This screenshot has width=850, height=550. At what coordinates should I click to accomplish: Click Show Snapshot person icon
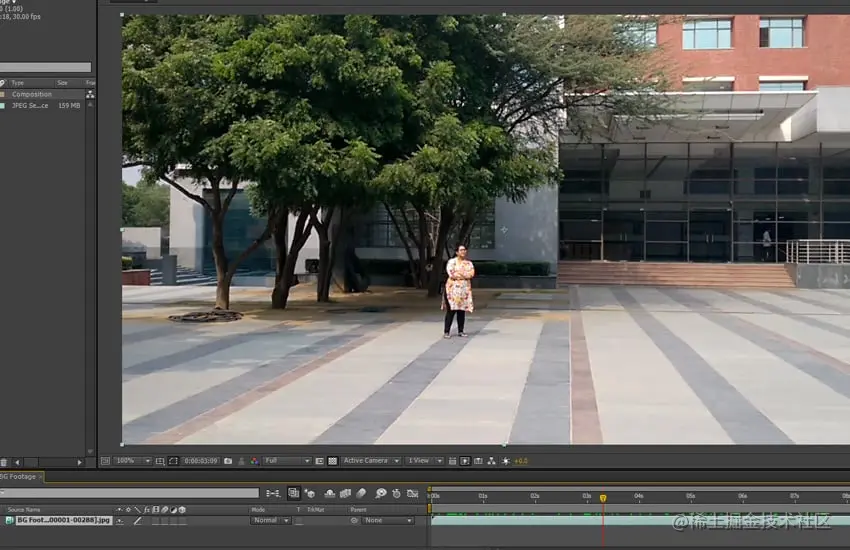coord(241,461)
